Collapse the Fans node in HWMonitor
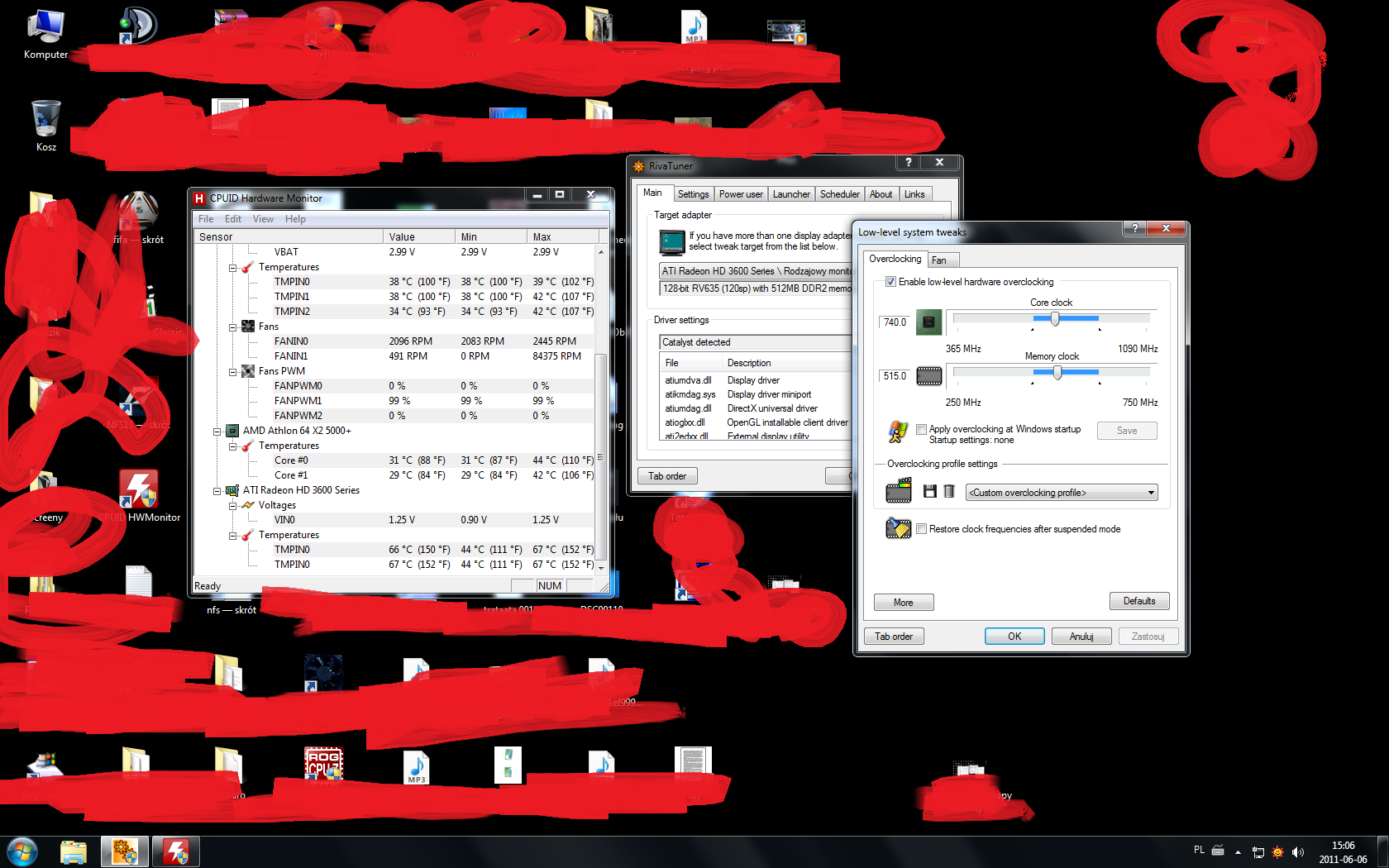Image resolution: width=1389 pixels, height=868 pixels. [x=233, y=327]
